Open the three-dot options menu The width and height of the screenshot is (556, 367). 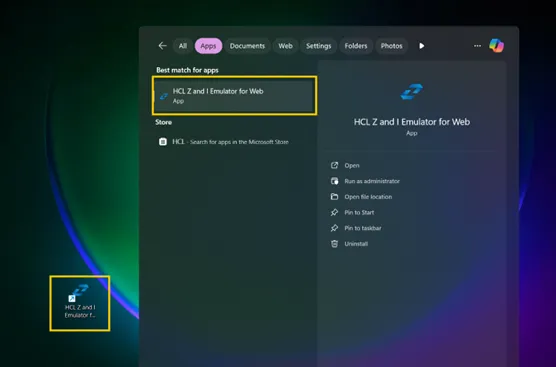pos(477,46)
